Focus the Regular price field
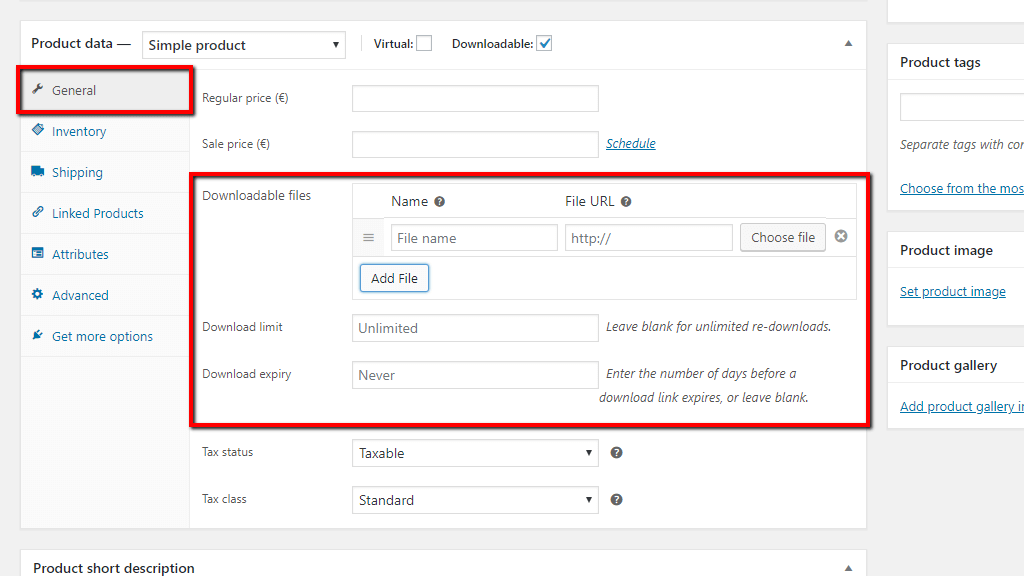The image size is (1024, 576). coord(475,99)
